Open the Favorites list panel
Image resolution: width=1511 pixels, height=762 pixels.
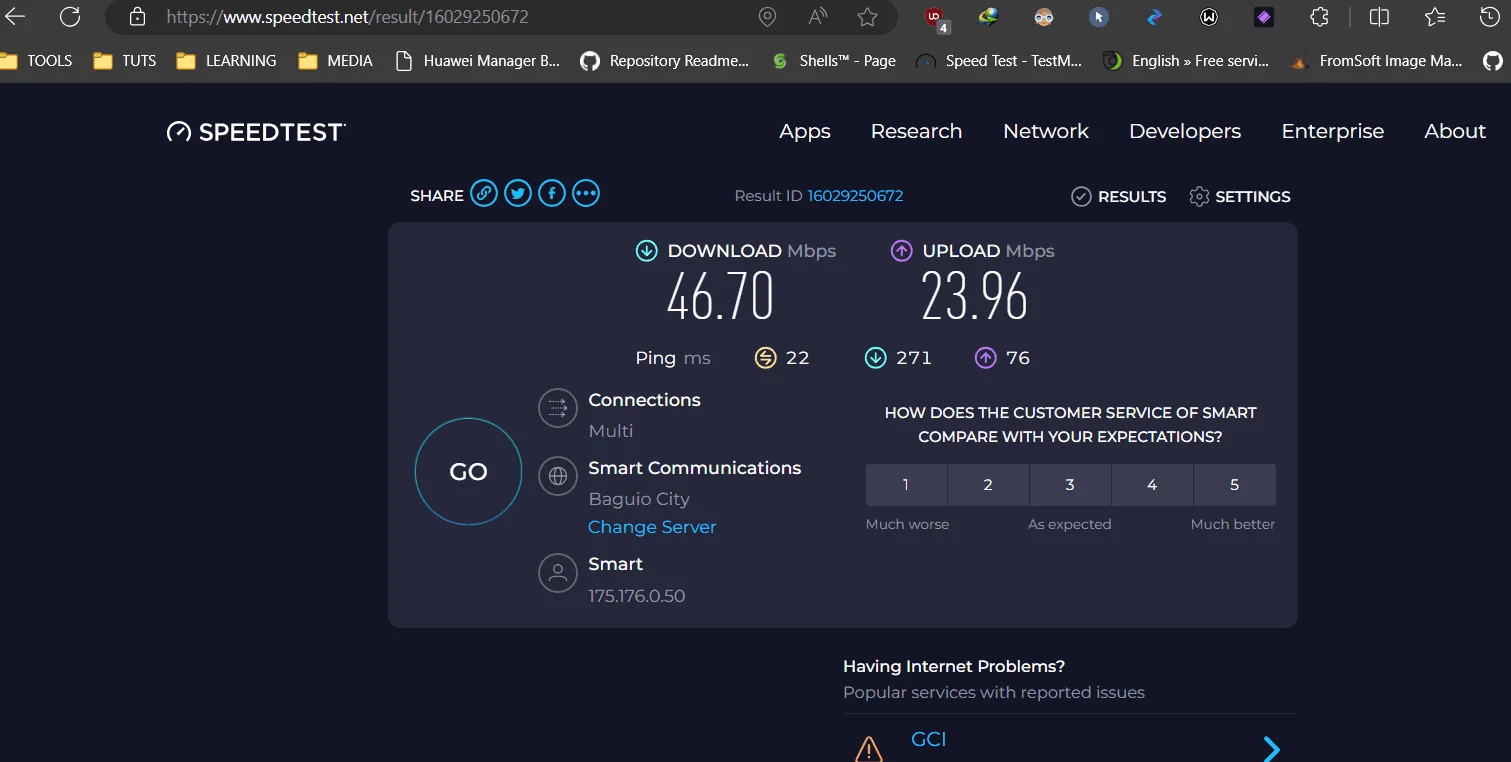1435,17
